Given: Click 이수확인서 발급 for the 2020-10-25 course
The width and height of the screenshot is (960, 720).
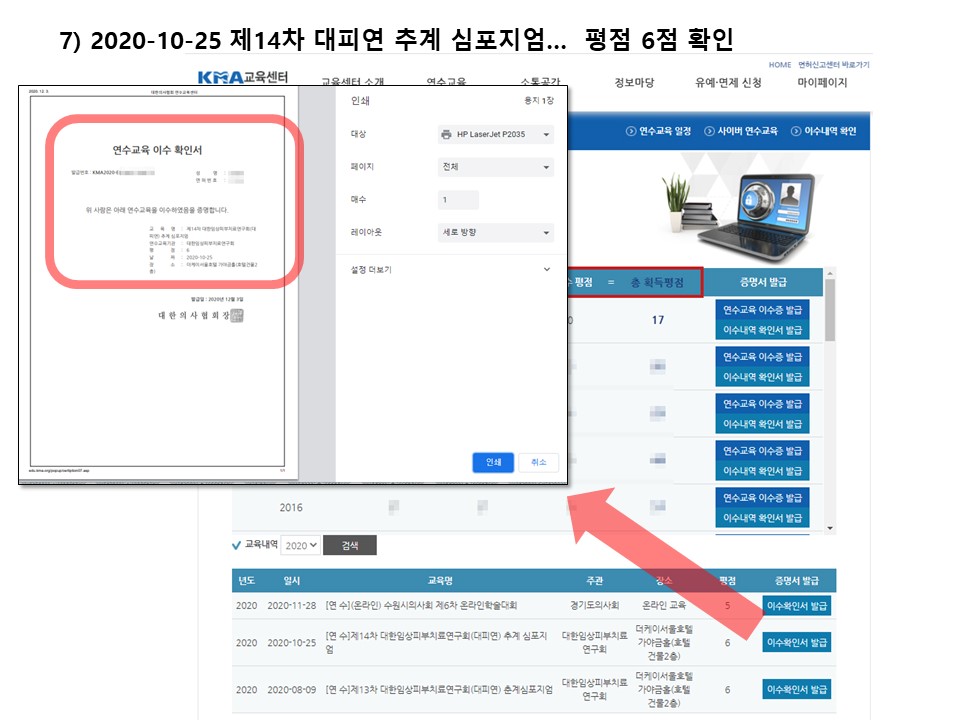Looking at the screenshot, I should coord(796,642).
